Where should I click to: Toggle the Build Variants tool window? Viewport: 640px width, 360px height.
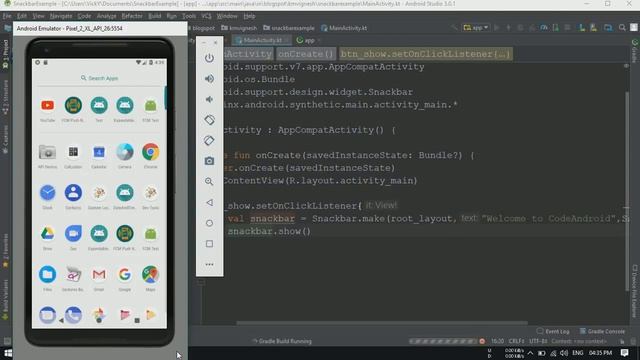pos(5,299)
